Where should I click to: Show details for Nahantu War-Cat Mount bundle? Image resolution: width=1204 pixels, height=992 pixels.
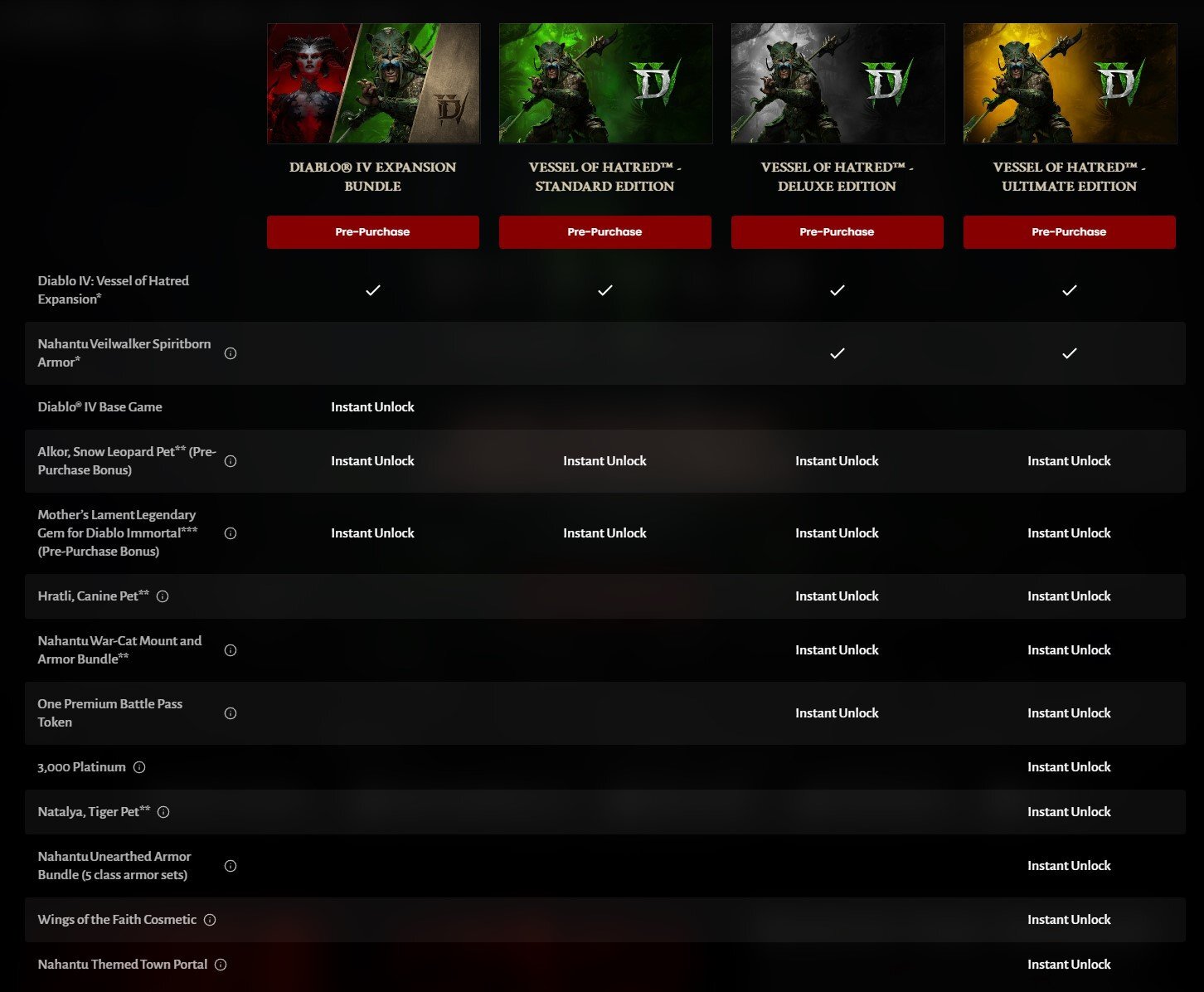231,650
